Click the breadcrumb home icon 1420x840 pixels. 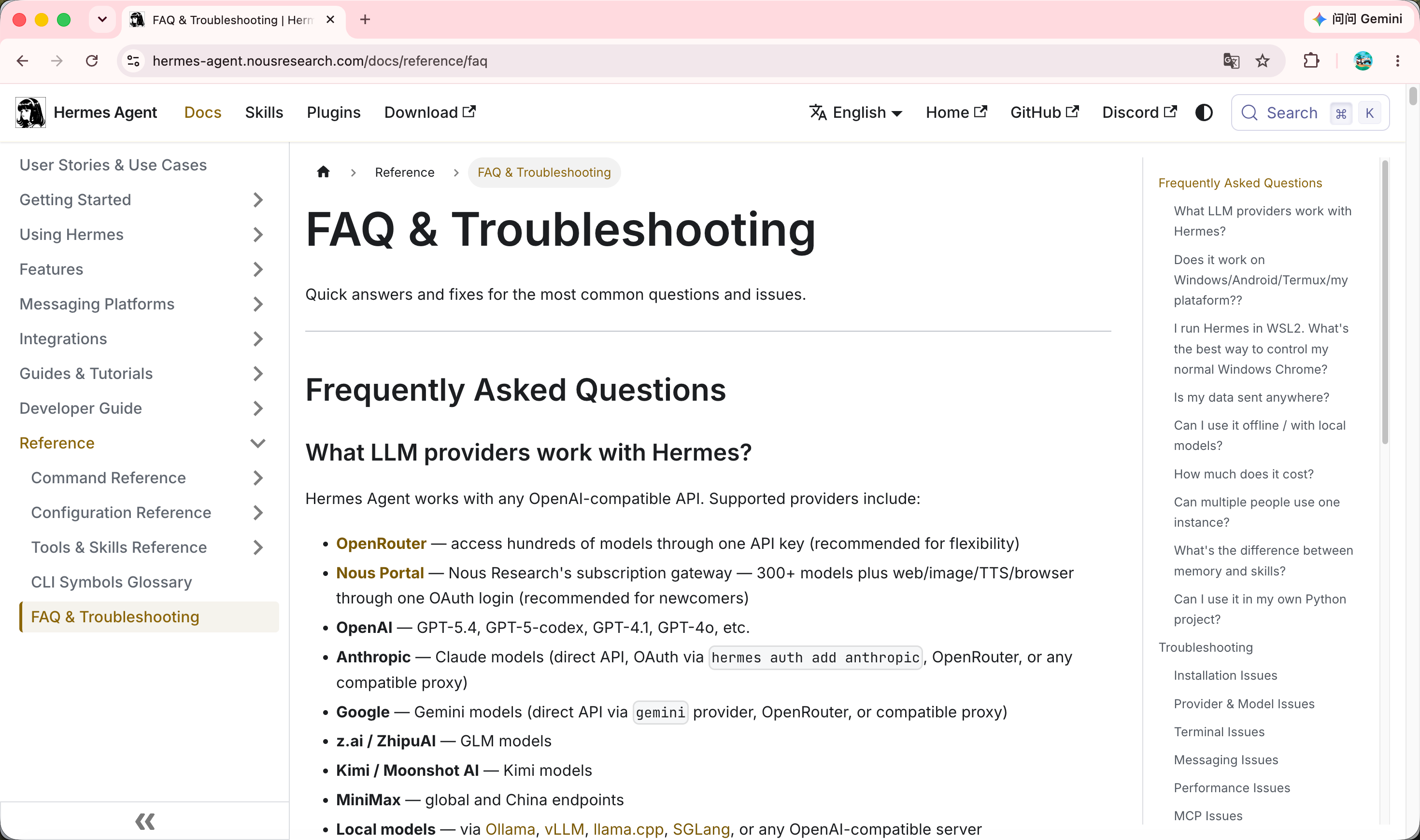pos(323,172)
